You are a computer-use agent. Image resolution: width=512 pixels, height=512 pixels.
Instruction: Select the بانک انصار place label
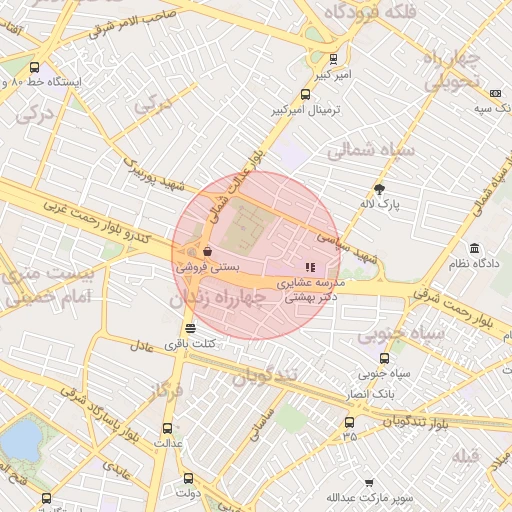click(x=370, y=394)
